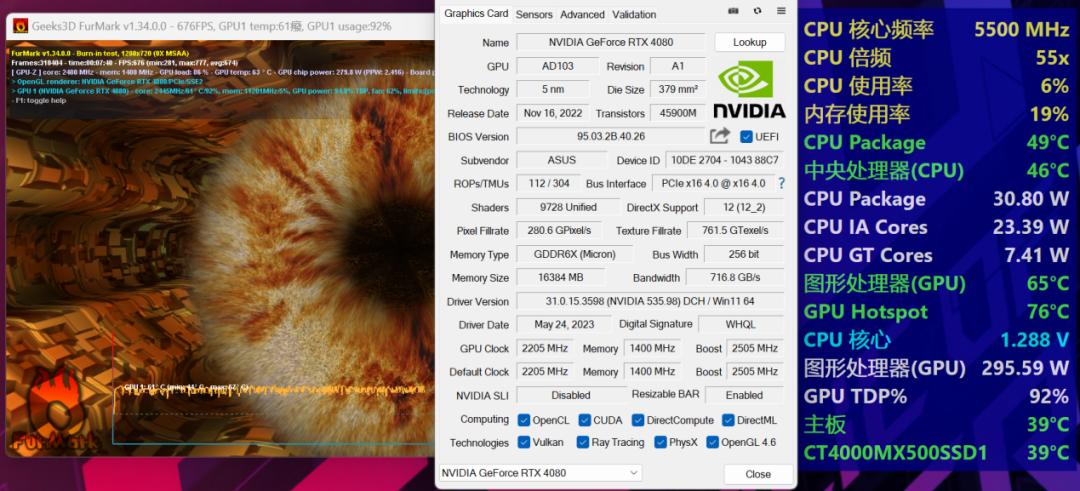
Task: Click the GPU TDP% 92% reading
Action: coord(936,396)
